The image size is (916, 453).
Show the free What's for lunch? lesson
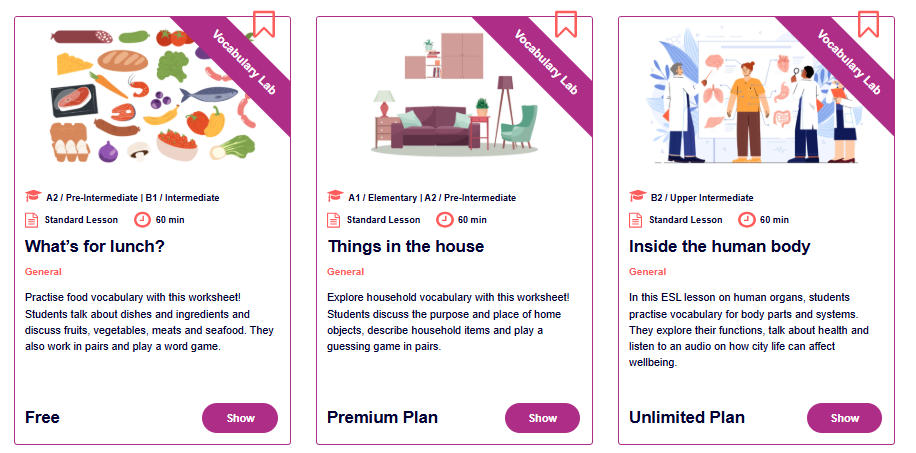pos(240,418)
